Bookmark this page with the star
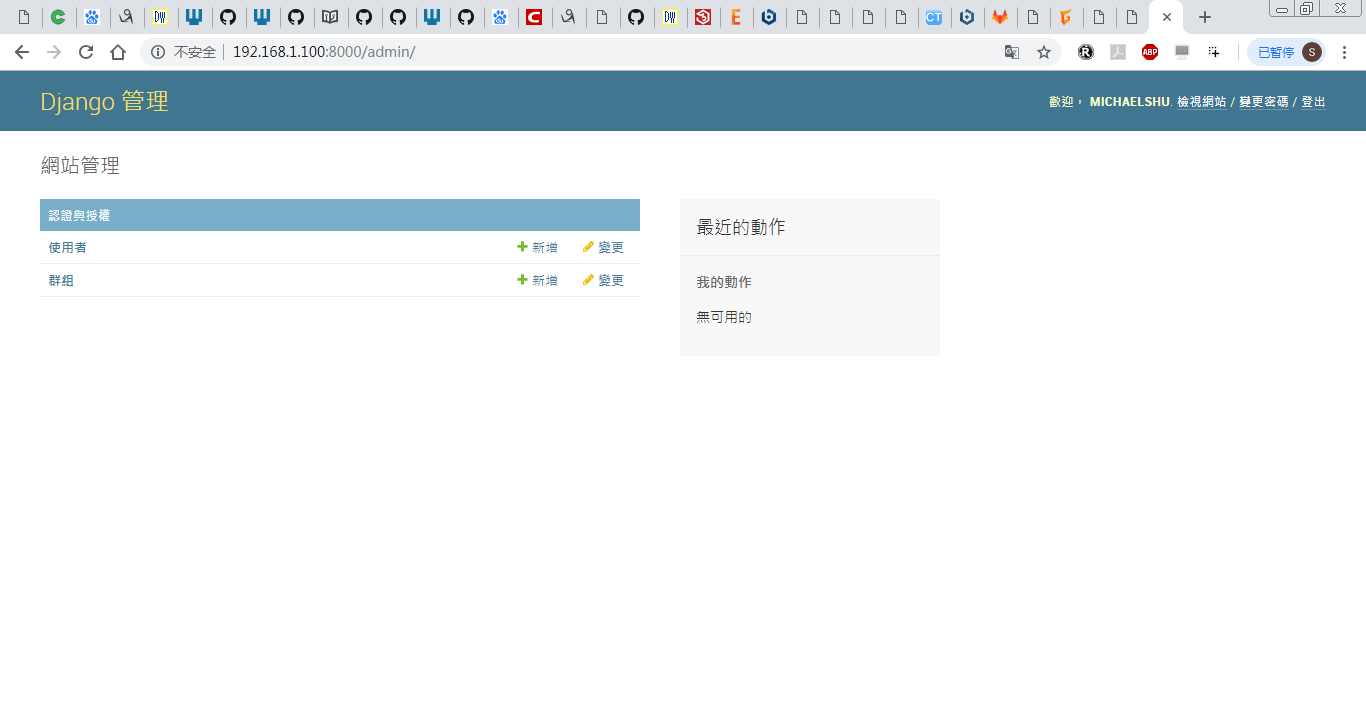 pyautogui.click(x=1044, y=52)
